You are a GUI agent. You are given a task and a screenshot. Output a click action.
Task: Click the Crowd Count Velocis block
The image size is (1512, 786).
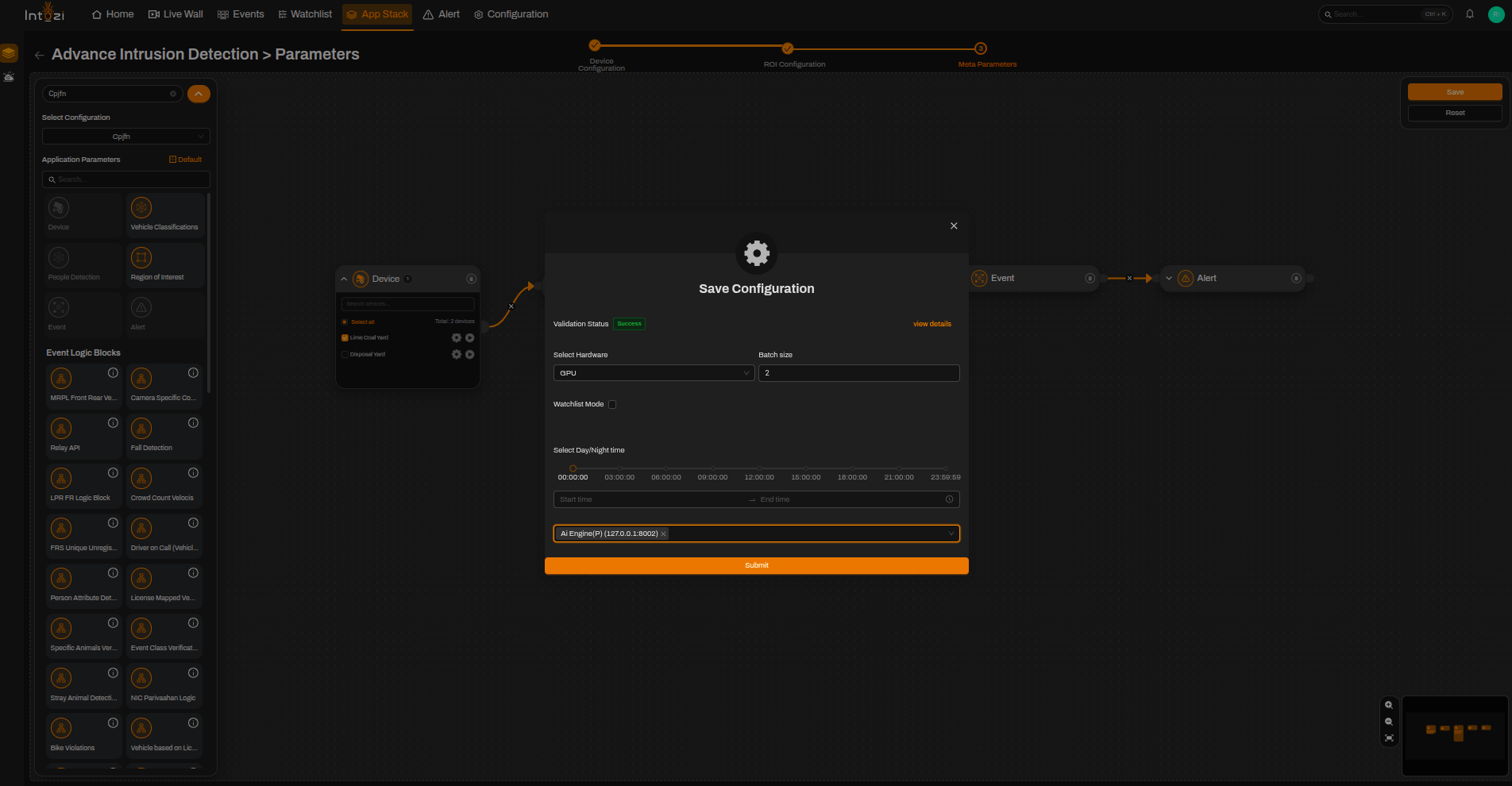(x=164, y=487)
